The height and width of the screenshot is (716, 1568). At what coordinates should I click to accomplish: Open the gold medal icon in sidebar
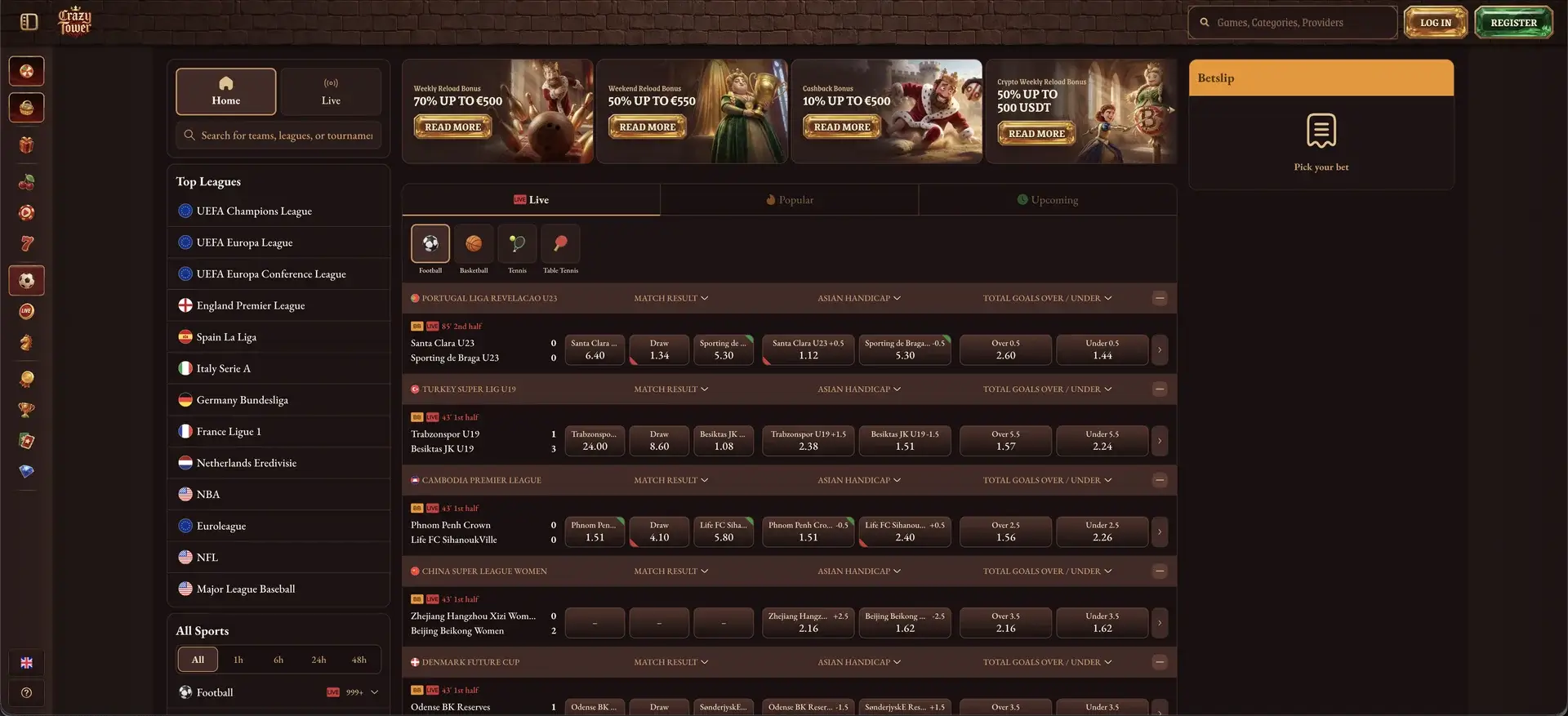[x=26, y=379]
